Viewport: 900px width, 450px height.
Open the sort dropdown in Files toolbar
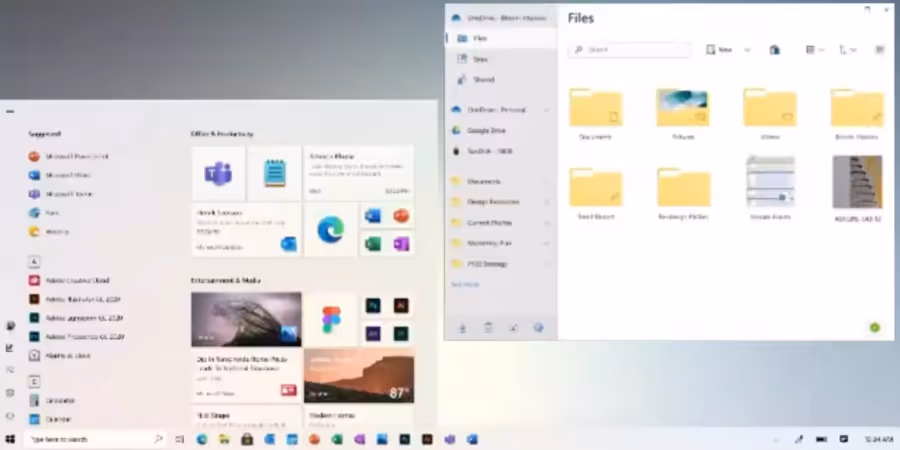(848, 50)
